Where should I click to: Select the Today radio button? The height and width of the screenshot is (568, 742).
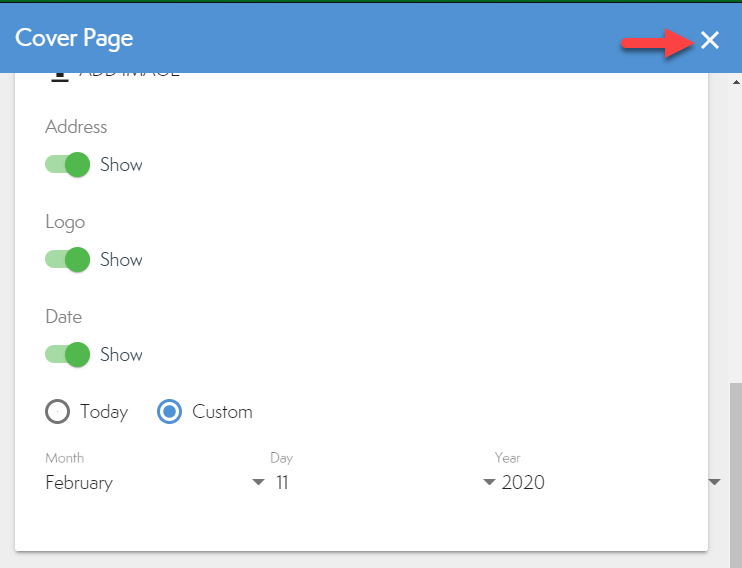click(x=58, y=411)
